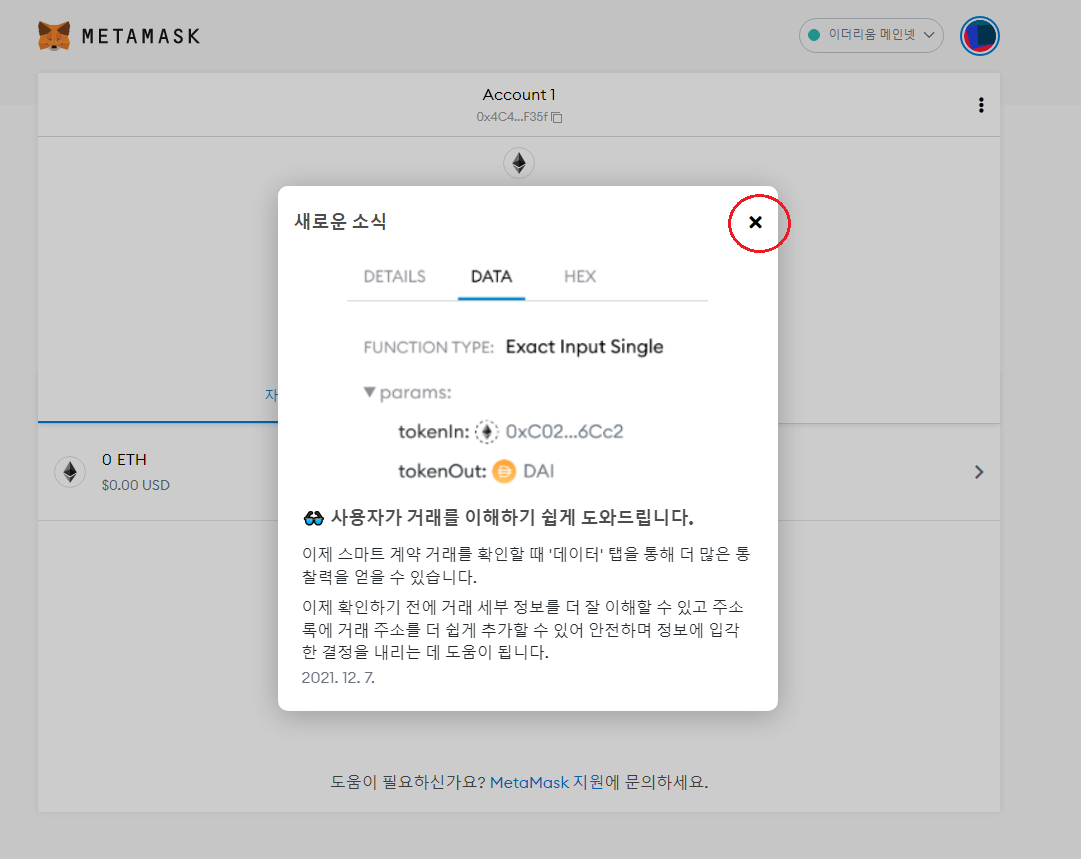
Task: Open the 0 ETH asset row
Action: click(518, 472)
